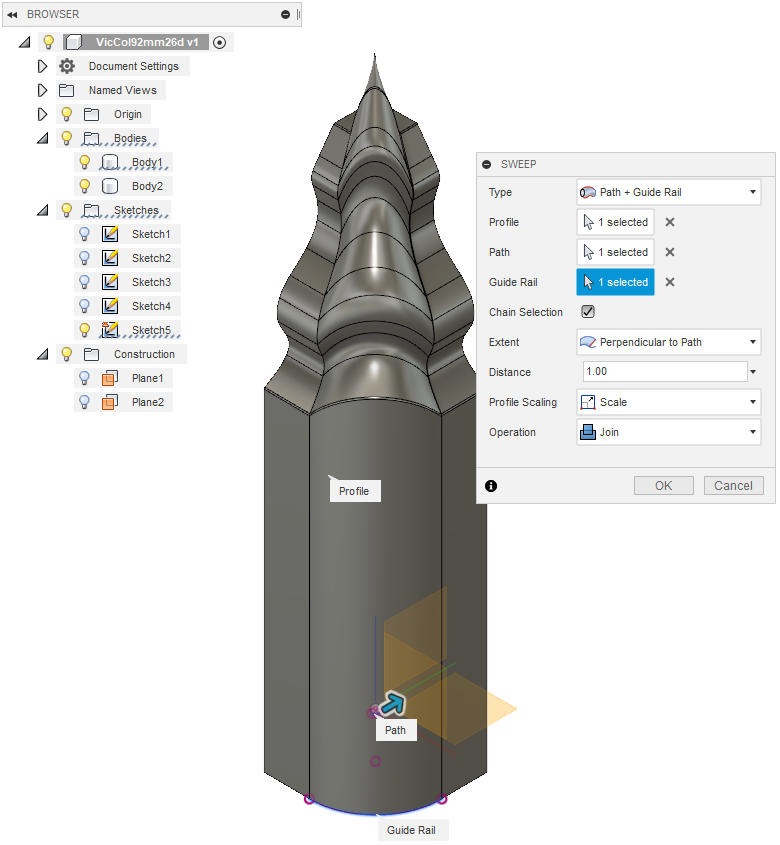Click the Guide Rail '1 selected' selector
The height and width of the screenshot is (845, 780).
point(615,282)
